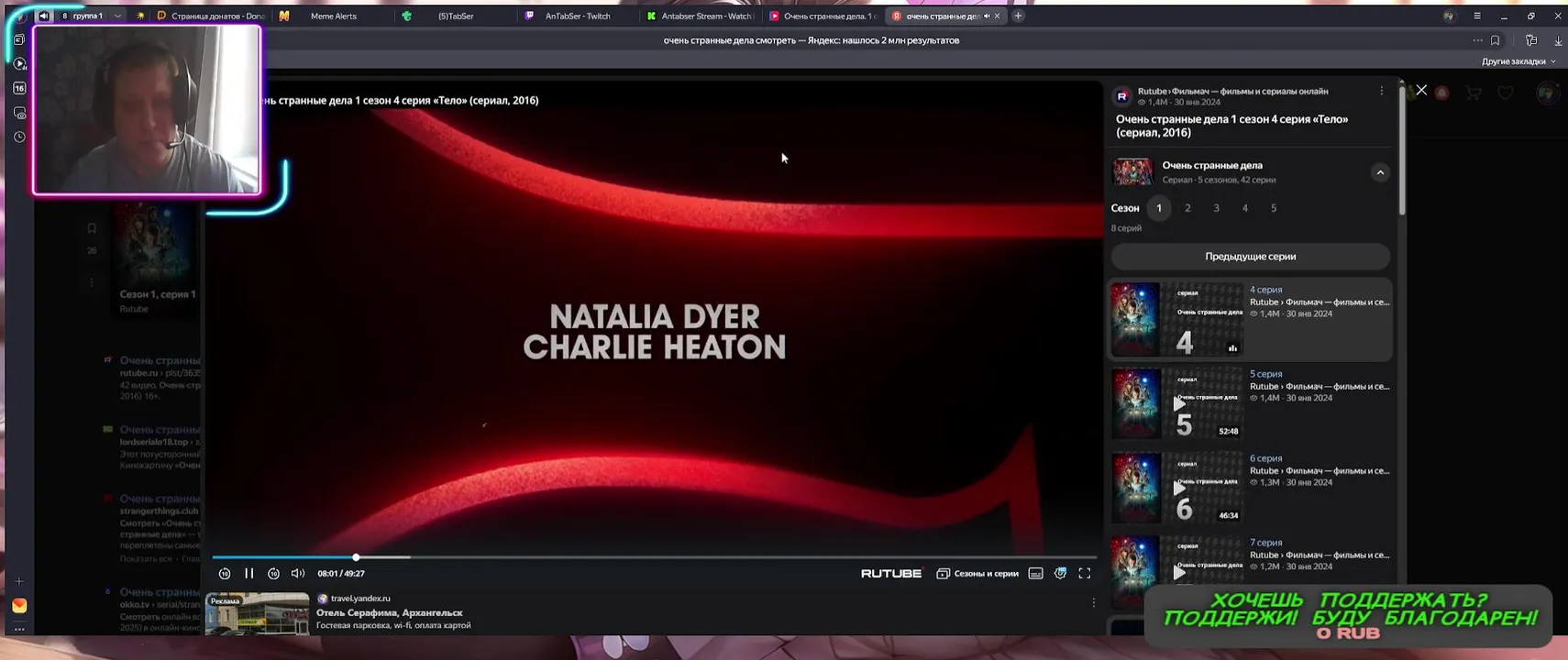Switch to YouTube 'Очень странные дела' tab
1568x660 pixels.
pyautogui.click(x=823, y=16)
